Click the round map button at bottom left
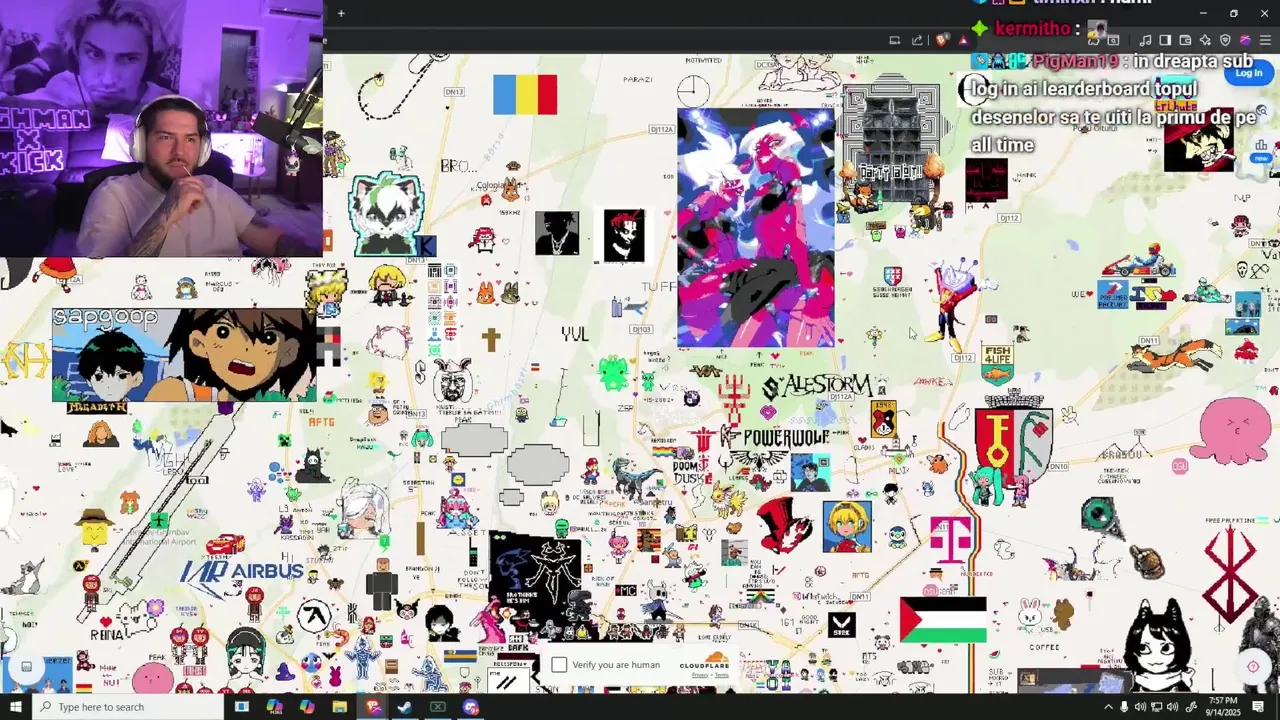Viewport: 1280px width, 720px height. pyautogui.click(x=27, y=666)
